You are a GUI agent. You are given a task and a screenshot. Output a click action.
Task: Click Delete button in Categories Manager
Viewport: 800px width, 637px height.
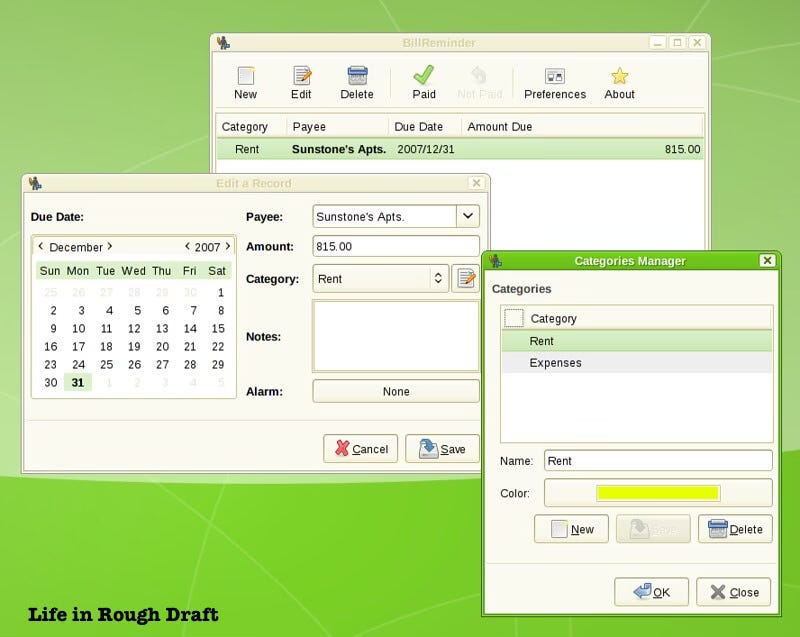[x=735, y=529]
